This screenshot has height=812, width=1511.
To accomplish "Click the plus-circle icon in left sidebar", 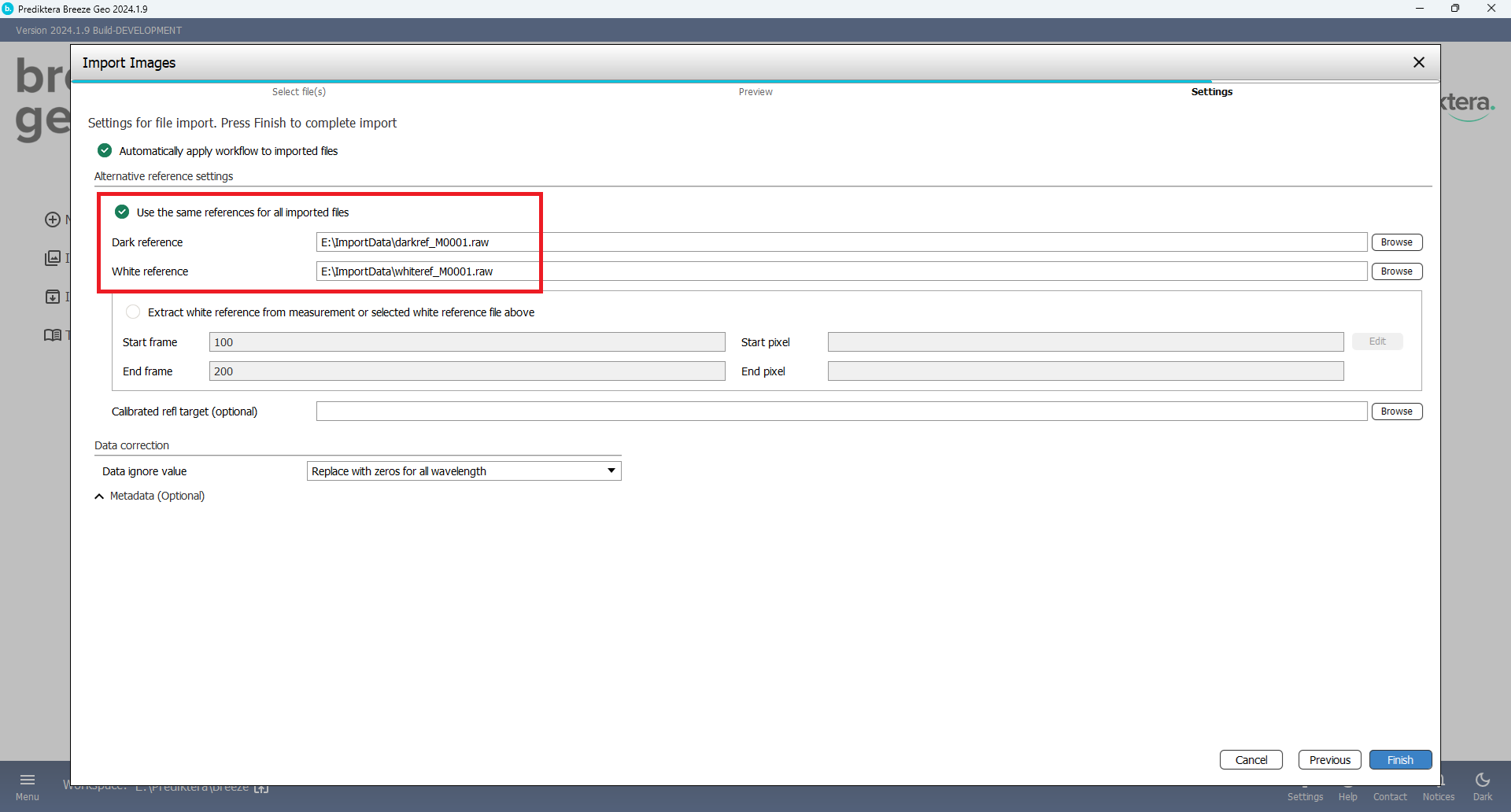I will point(53,220).
